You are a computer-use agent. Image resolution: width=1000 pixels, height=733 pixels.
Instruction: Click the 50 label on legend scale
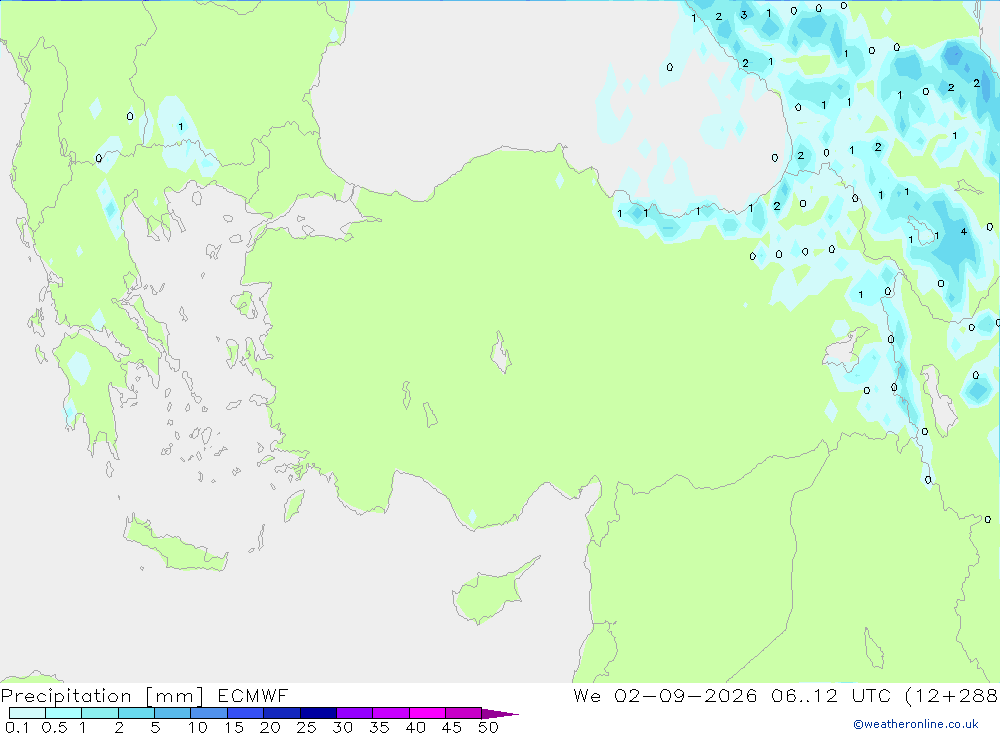click(x=488, y=727)
